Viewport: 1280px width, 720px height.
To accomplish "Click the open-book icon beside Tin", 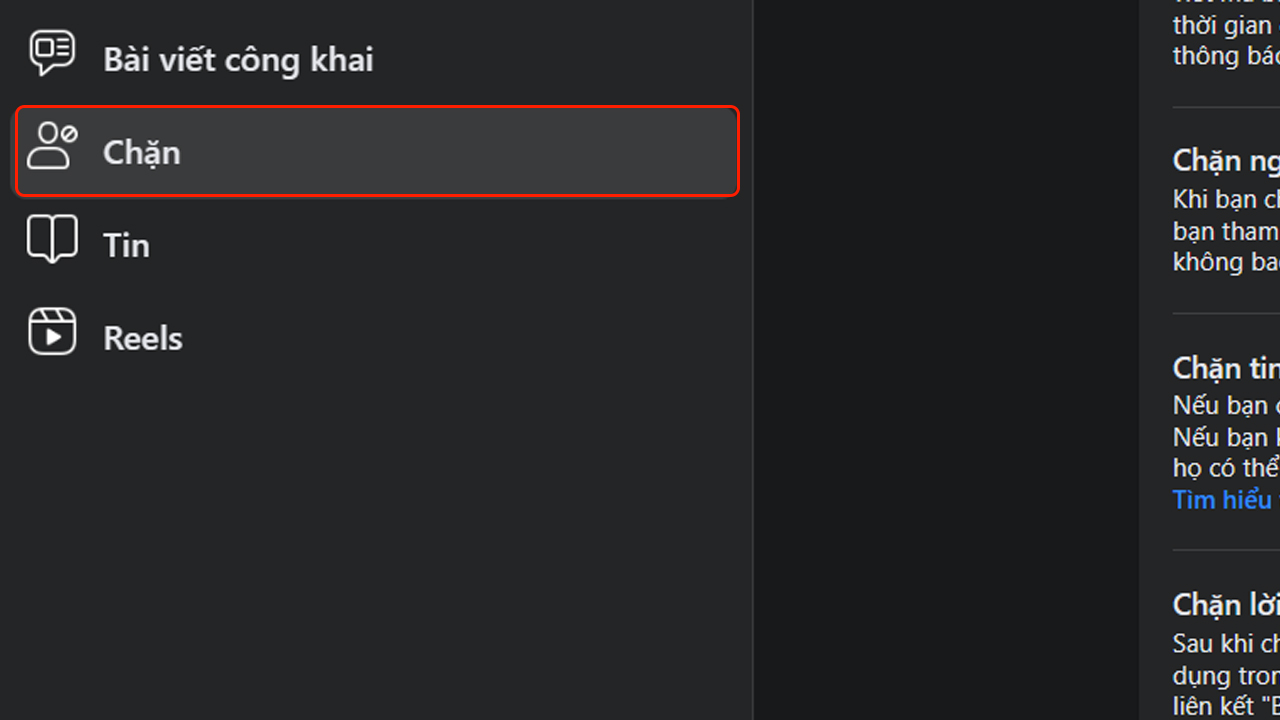I will click(x=52, y=239).
